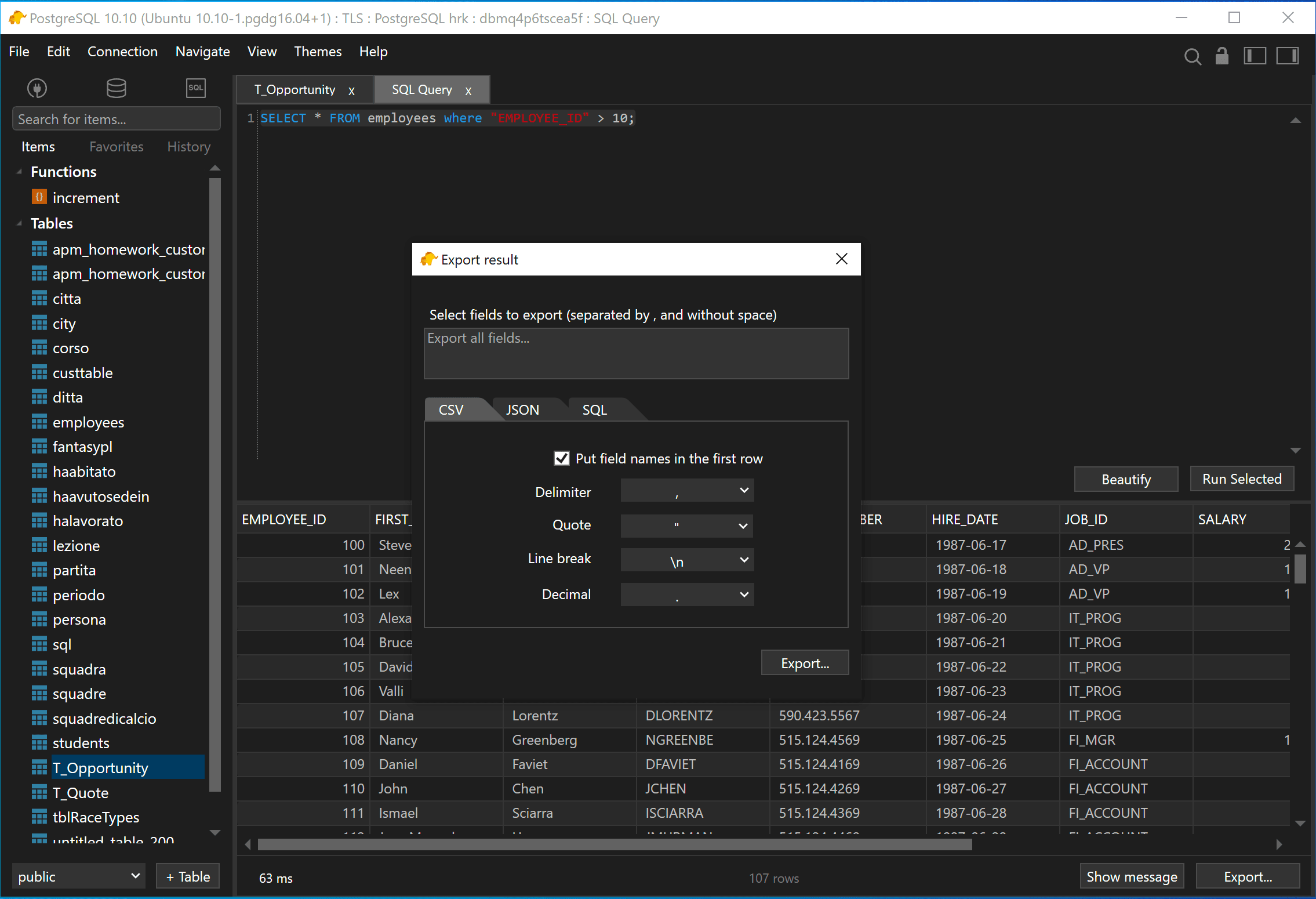Screen dimensions: 1316x899
Task: Click the table icon beside city
Action: click(39, 323)
